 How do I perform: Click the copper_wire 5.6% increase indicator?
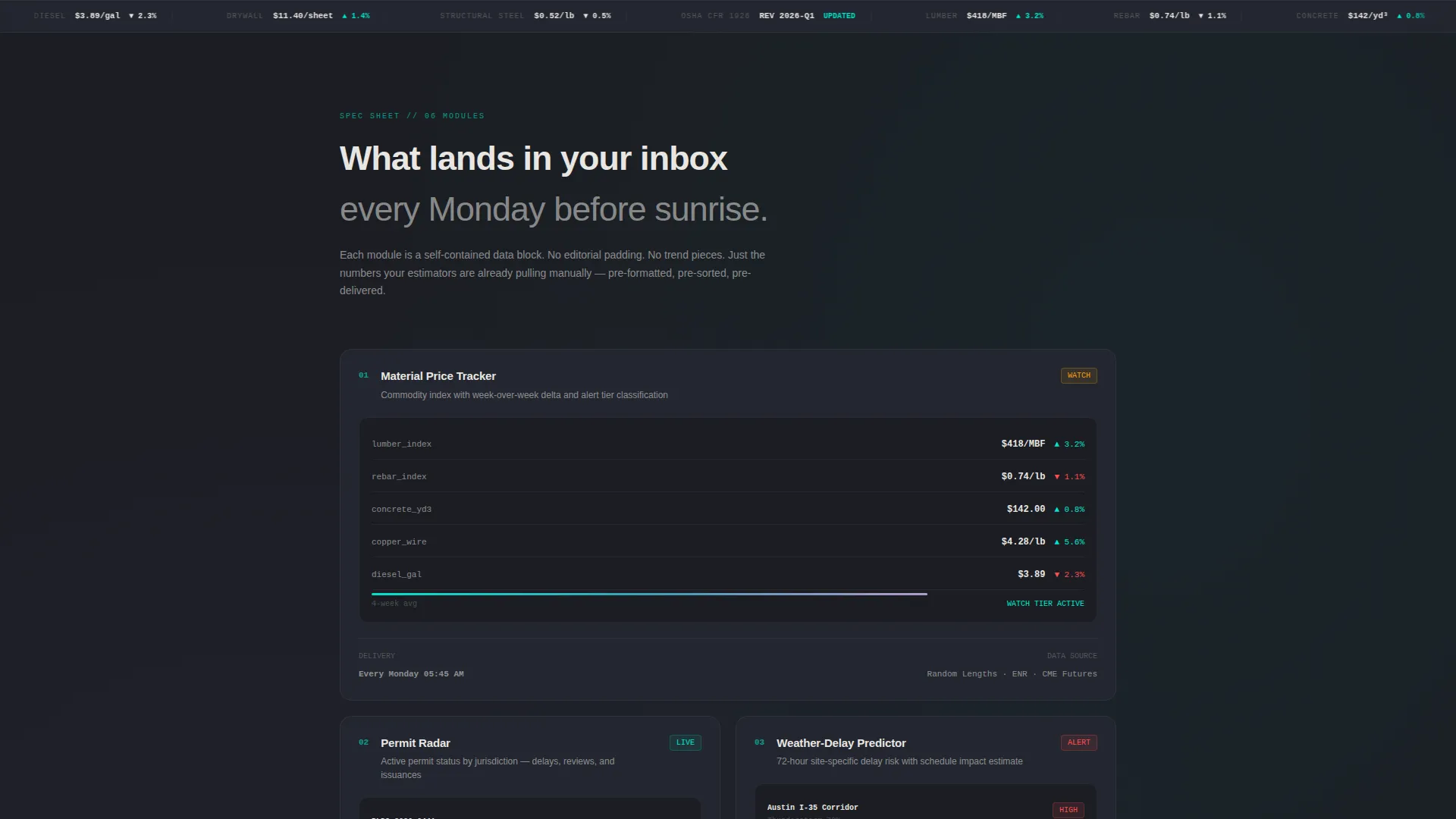point(1069,542)
